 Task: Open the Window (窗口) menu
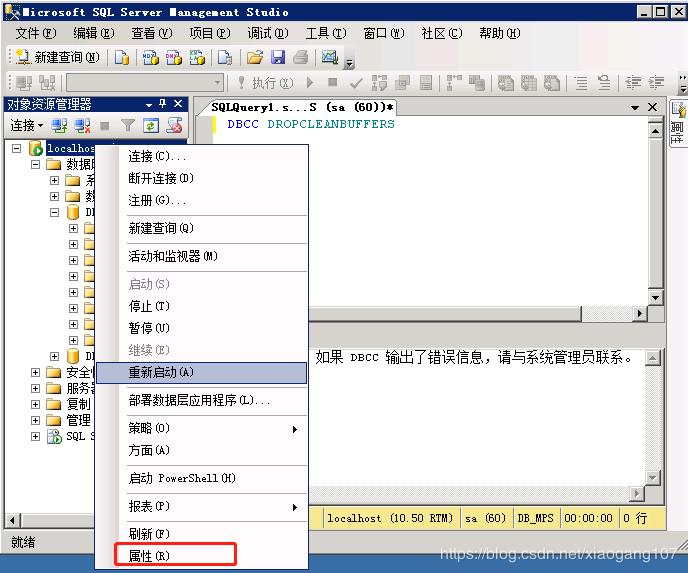coord(383,33)
